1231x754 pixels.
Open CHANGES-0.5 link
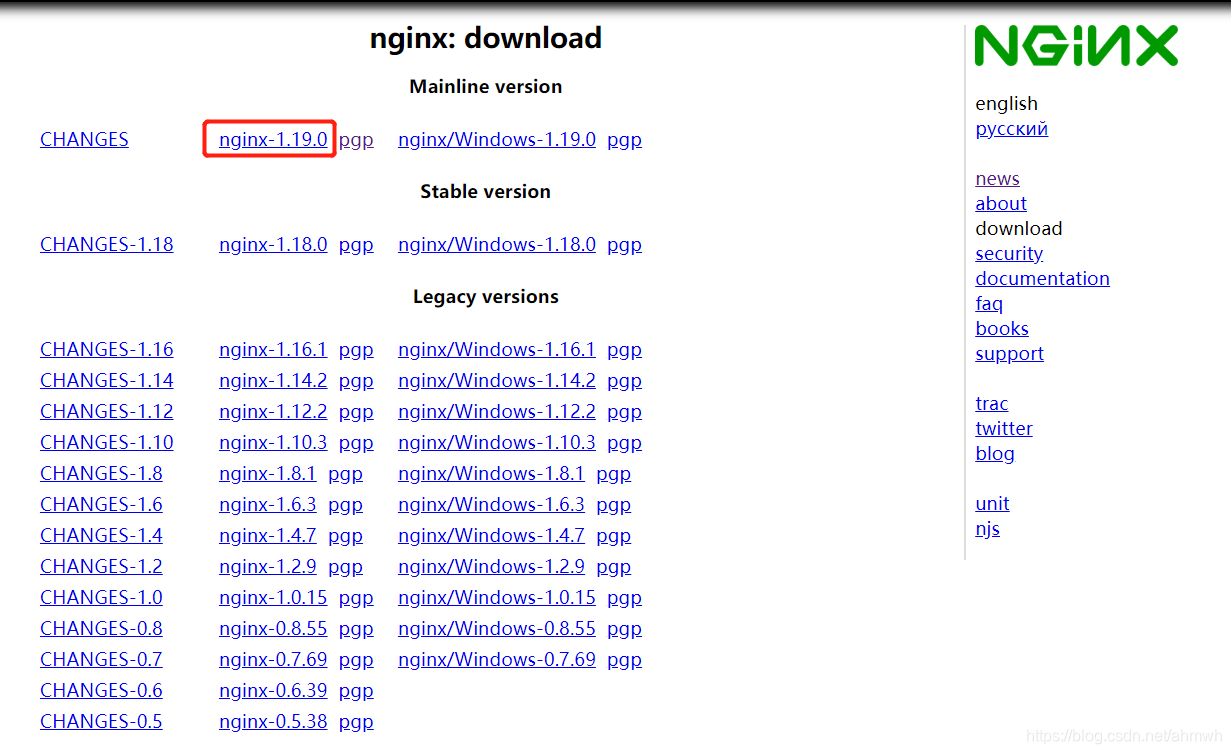click(x=101, y=722)
